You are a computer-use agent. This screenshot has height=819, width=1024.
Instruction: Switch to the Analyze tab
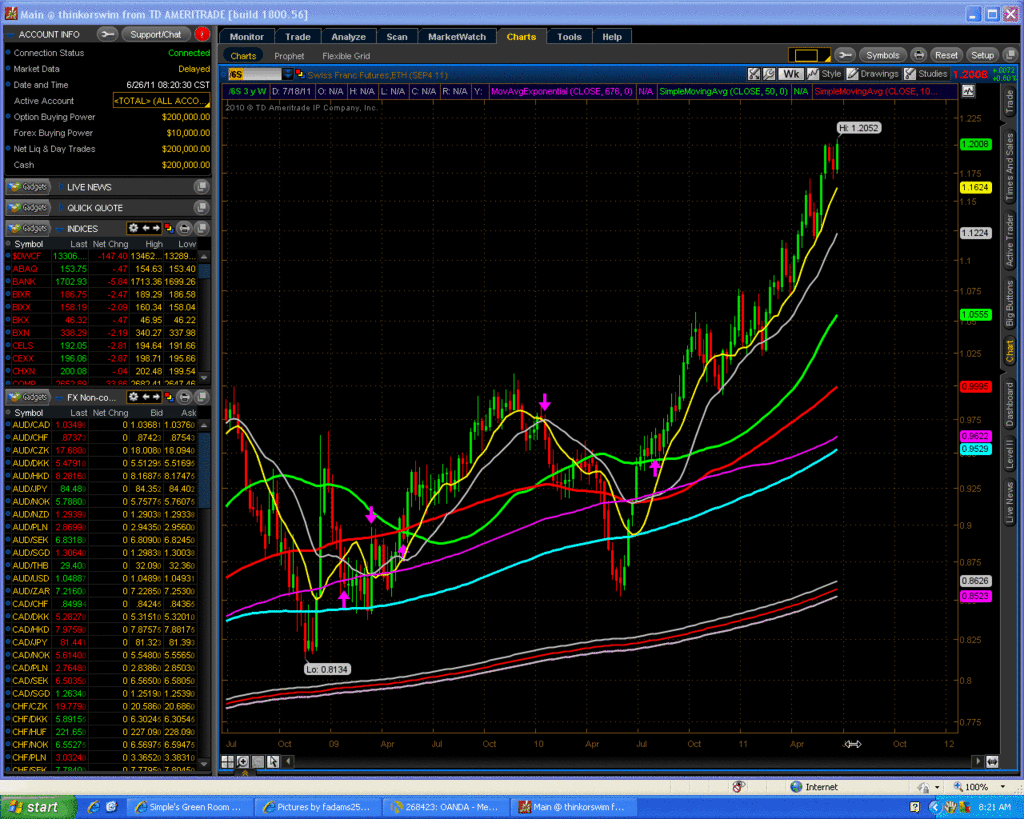349,37
